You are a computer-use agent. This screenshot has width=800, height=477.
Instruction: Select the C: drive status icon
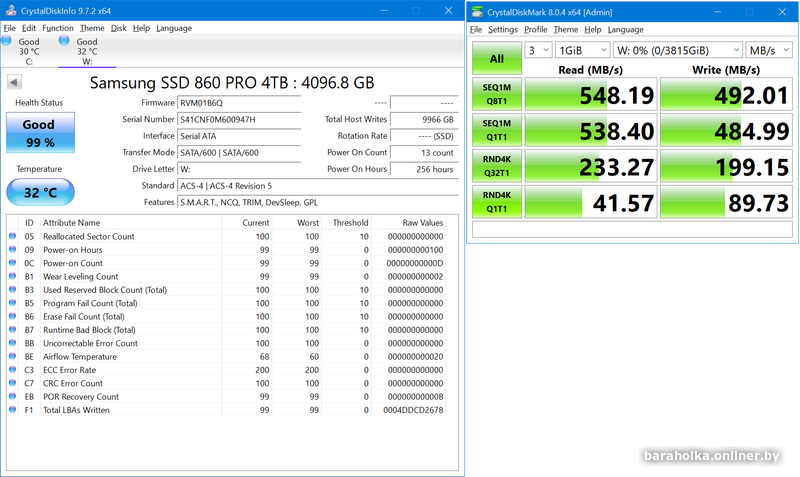[6, 41]
